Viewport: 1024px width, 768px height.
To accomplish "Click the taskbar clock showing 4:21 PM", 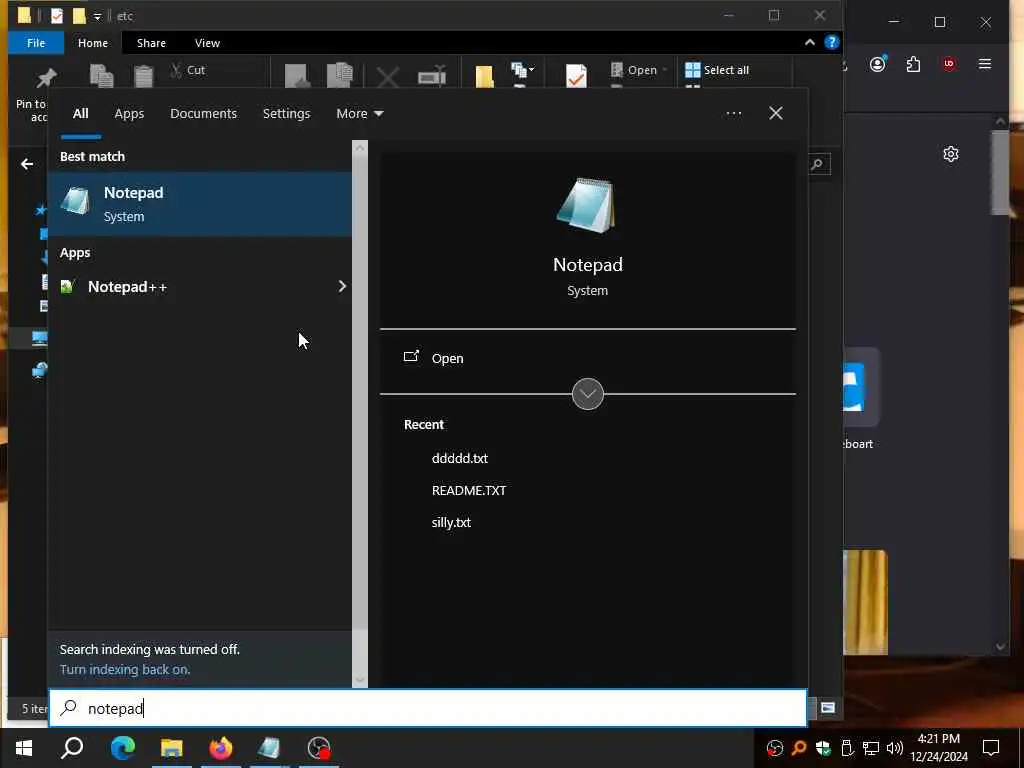I will click(x=939, y=748).
